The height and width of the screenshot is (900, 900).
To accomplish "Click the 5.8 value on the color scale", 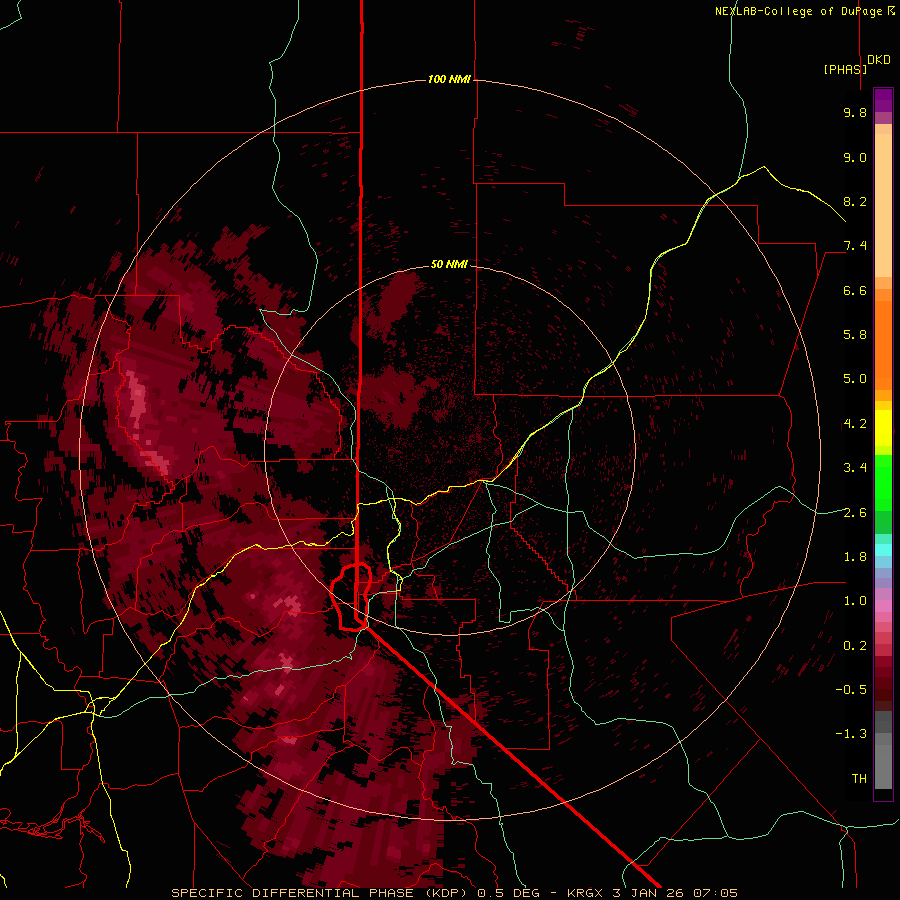I will coord(855,335).
